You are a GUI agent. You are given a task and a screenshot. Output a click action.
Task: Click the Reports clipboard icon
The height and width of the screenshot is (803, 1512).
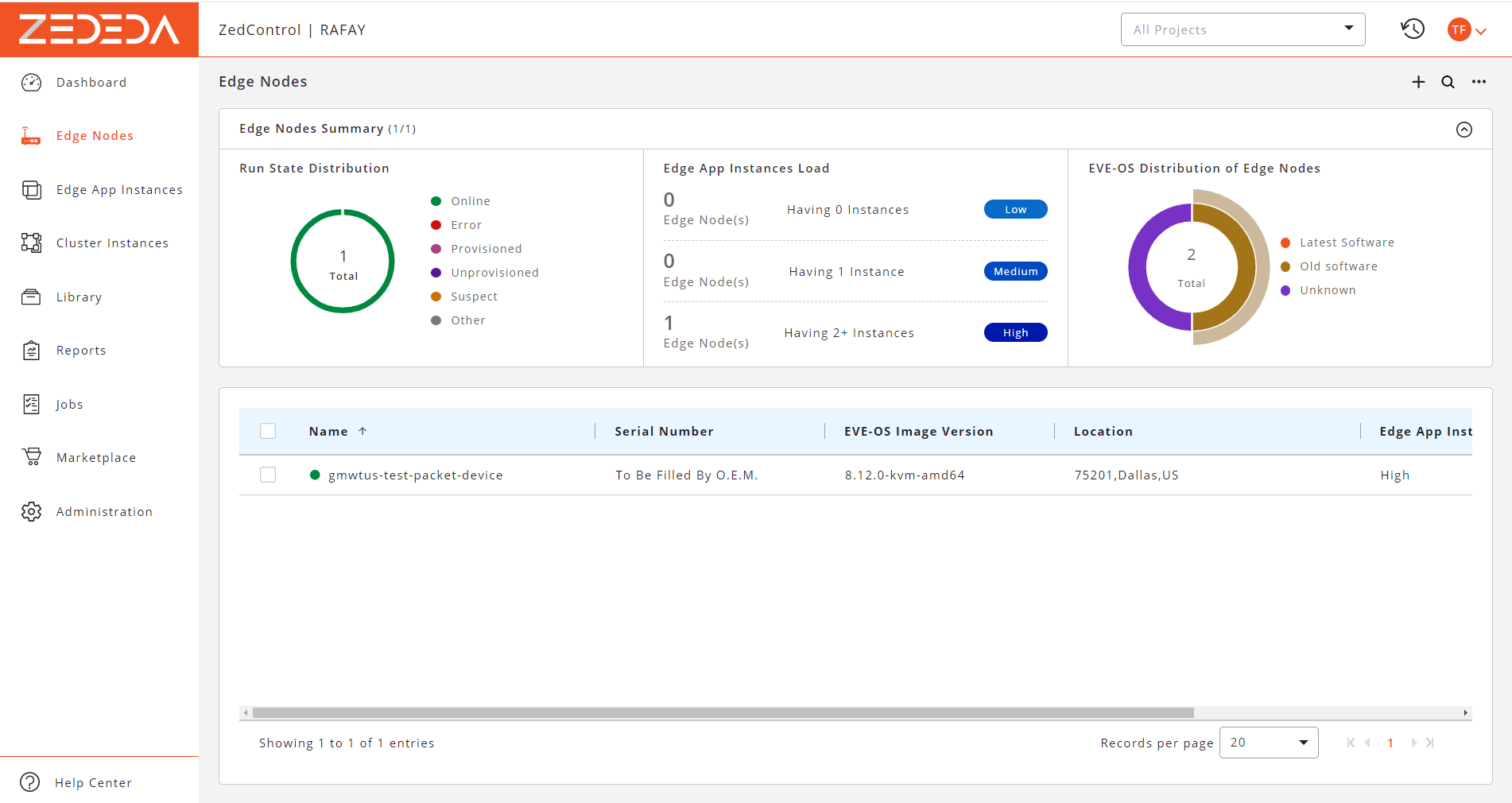tap(31, 351)
